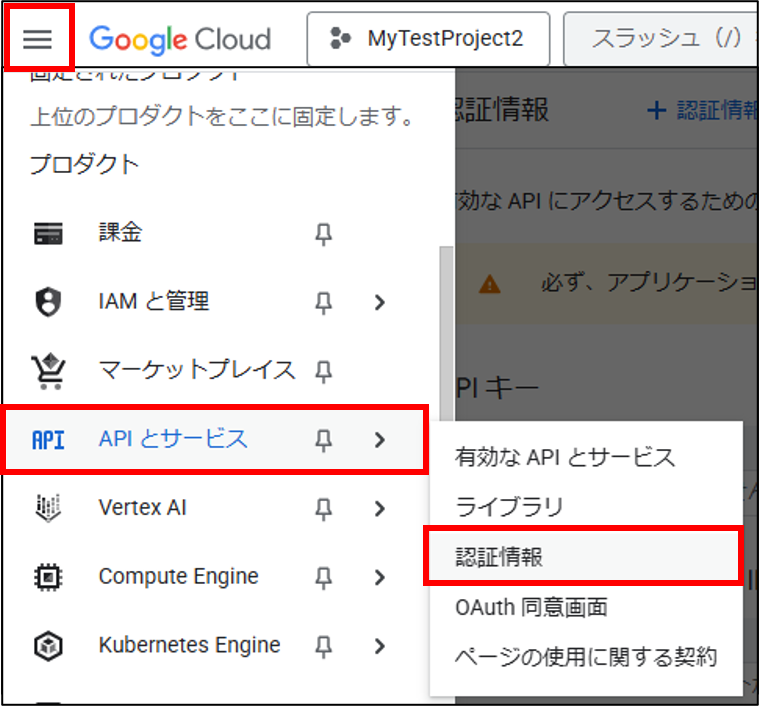Choose ページの使用に関する契約 from submenu
The image size is (759, 706).
coord(586,657)
